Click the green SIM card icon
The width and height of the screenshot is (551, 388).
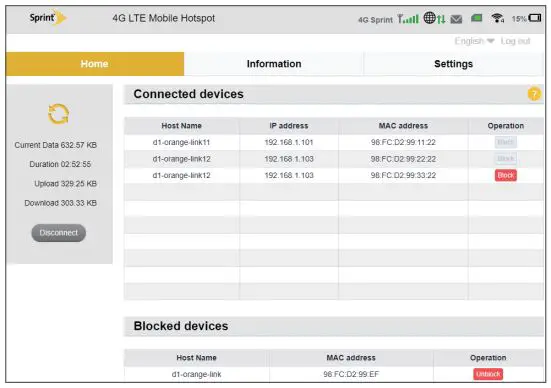point(476,17)
